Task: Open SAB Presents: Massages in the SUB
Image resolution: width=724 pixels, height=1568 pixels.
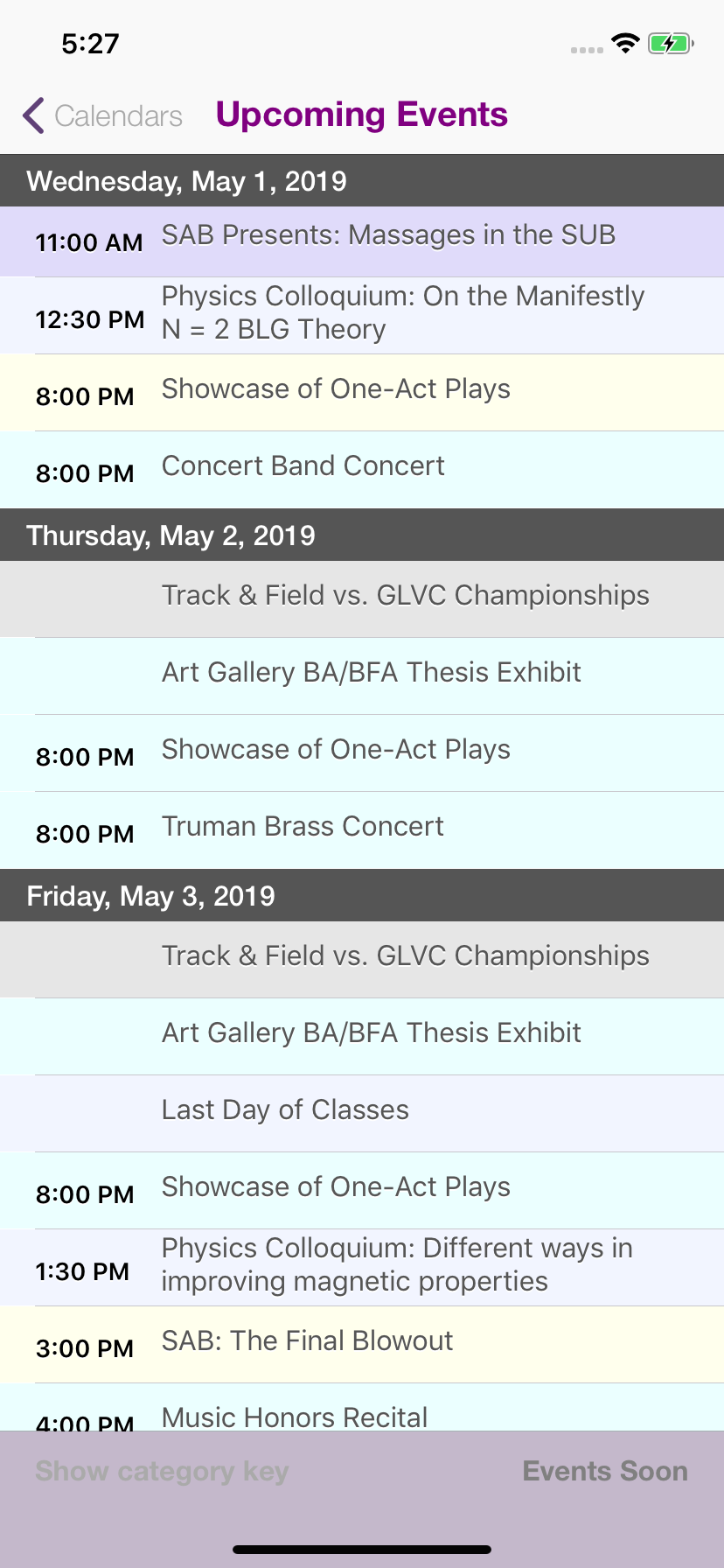Action: point(388,235)
